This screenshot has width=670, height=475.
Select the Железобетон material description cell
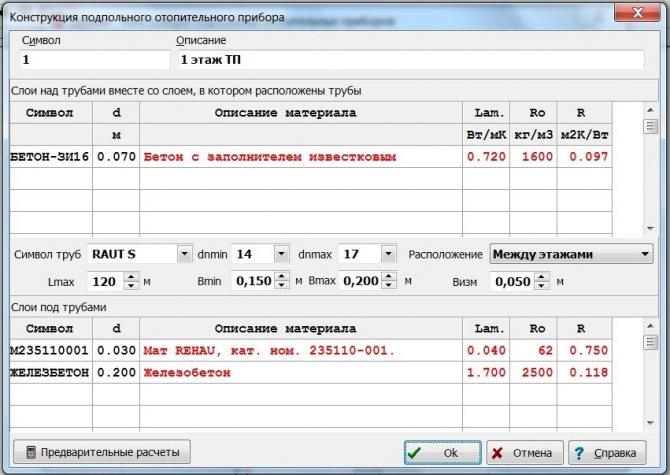click(x=300, y=372)
